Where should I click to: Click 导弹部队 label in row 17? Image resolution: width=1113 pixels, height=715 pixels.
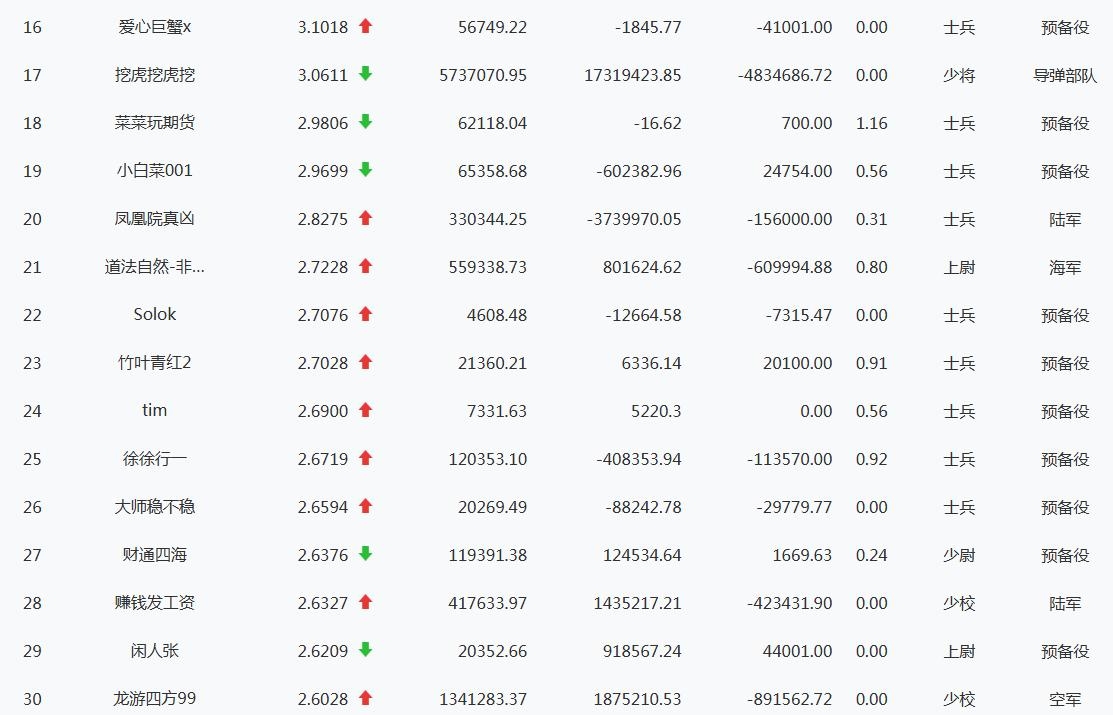pyautogui.click(x=1065, y=75)
